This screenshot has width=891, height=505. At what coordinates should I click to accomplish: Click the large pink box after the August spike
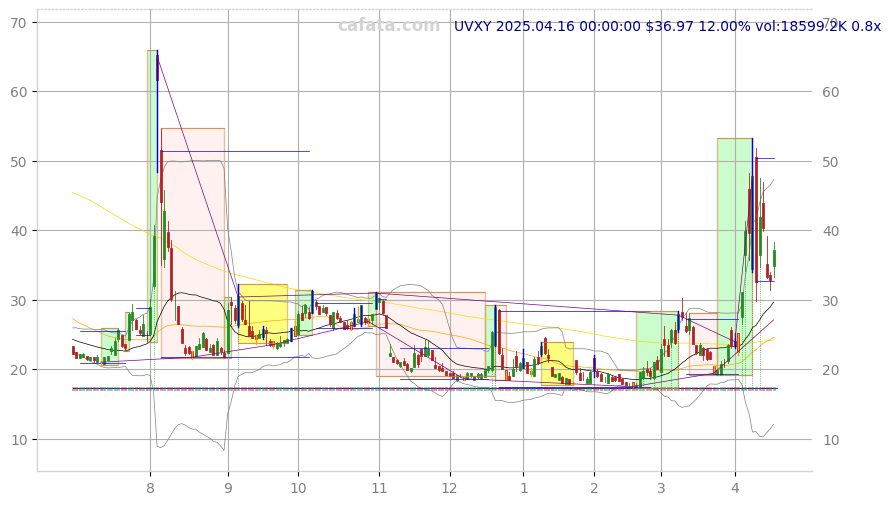[193, 243]
